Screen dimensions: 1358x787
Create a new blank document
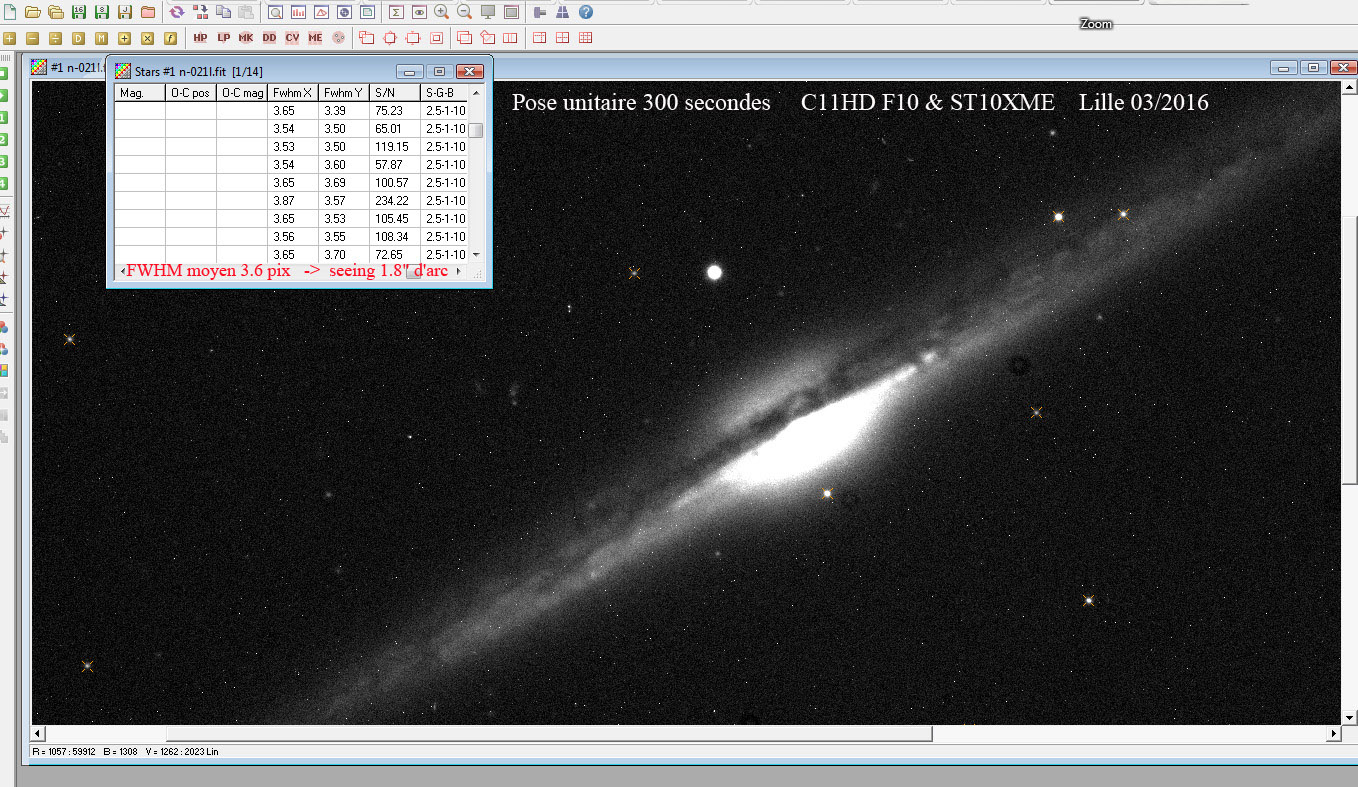click(10, 12)
